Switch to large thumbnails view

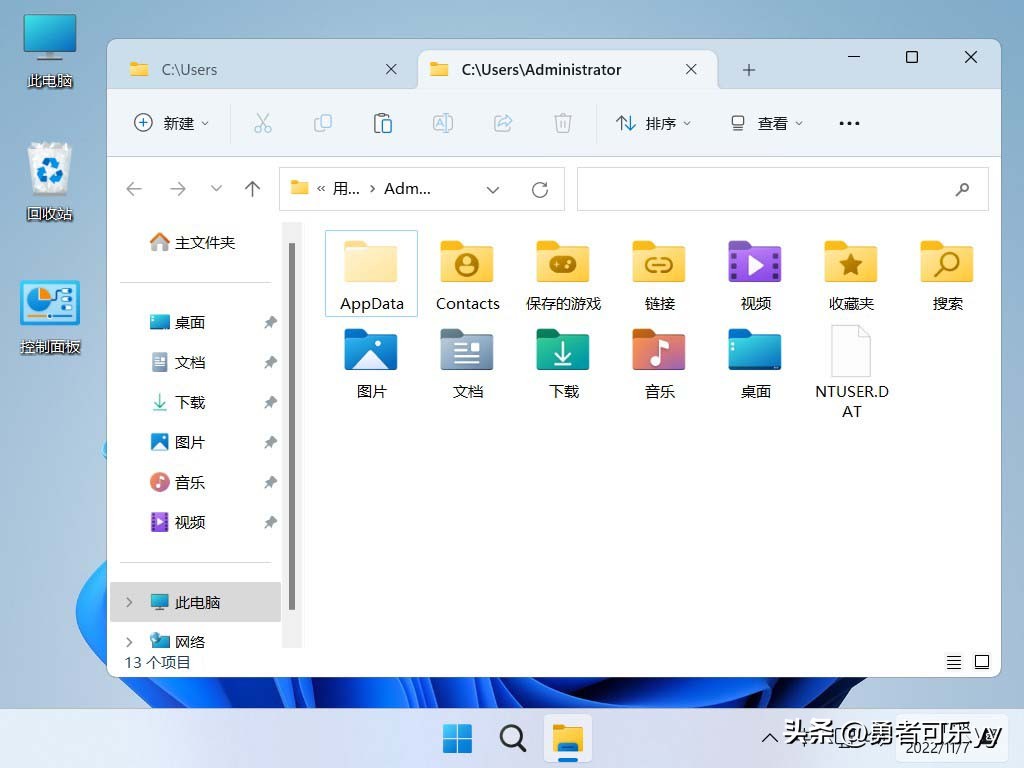(982, 661)
